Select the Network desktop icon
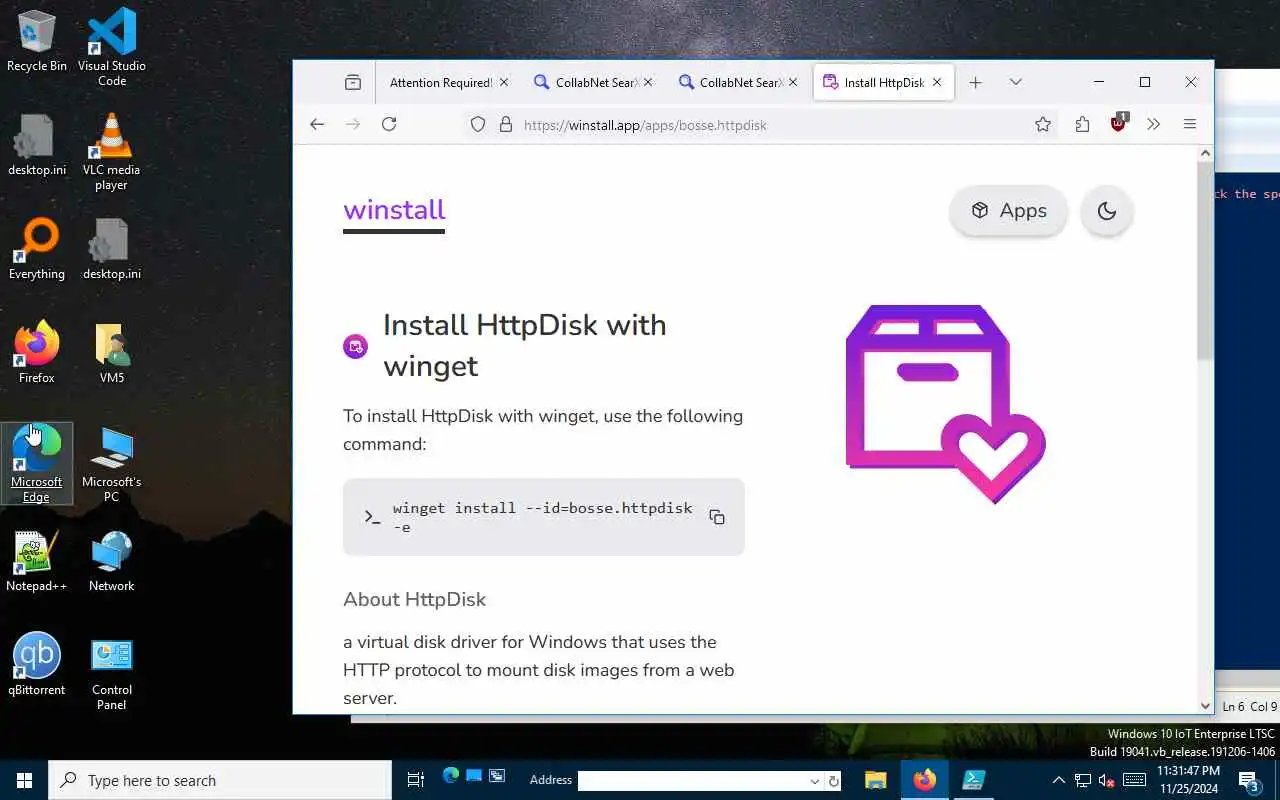 coord(112,562)
